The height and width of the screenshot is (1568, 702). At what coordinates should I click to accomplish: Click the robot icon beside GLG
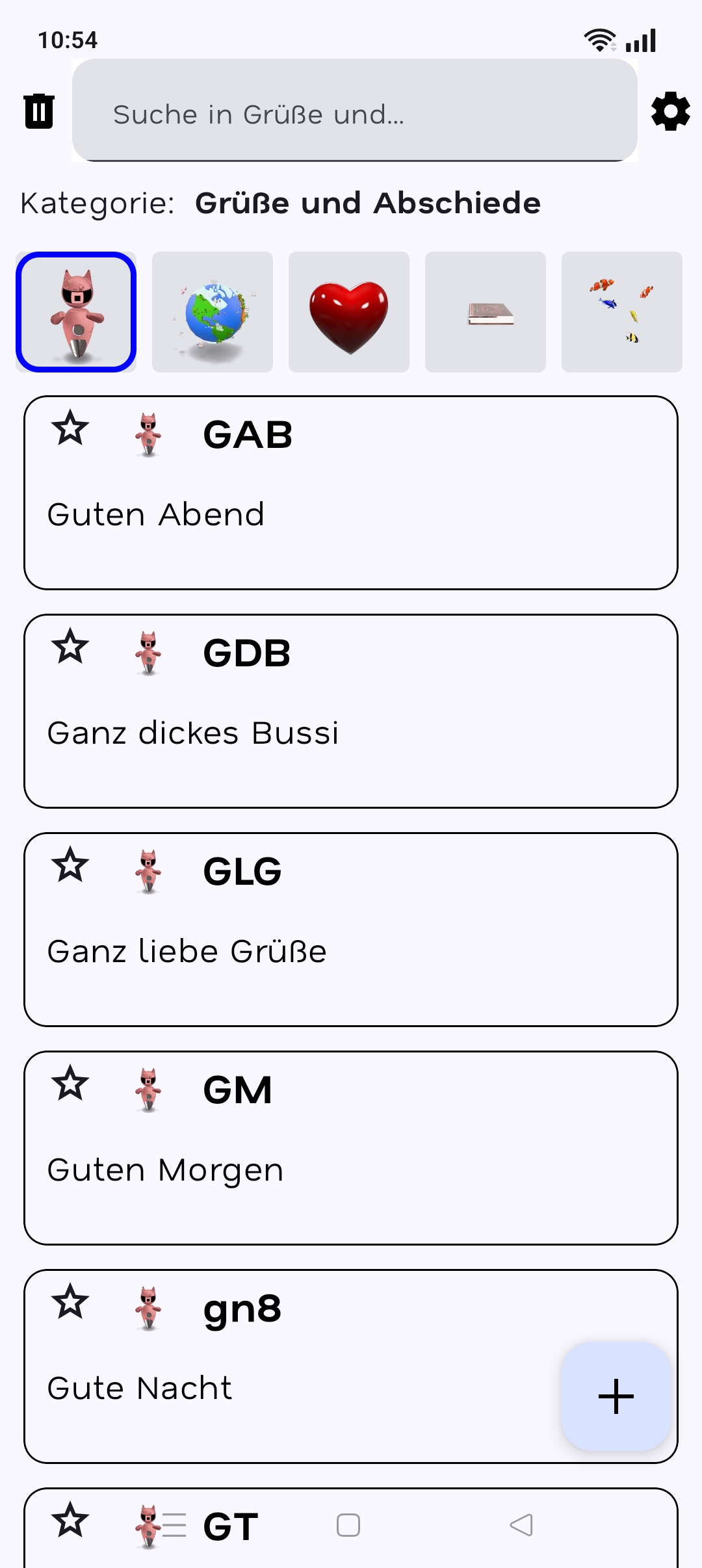coord(149,872)
